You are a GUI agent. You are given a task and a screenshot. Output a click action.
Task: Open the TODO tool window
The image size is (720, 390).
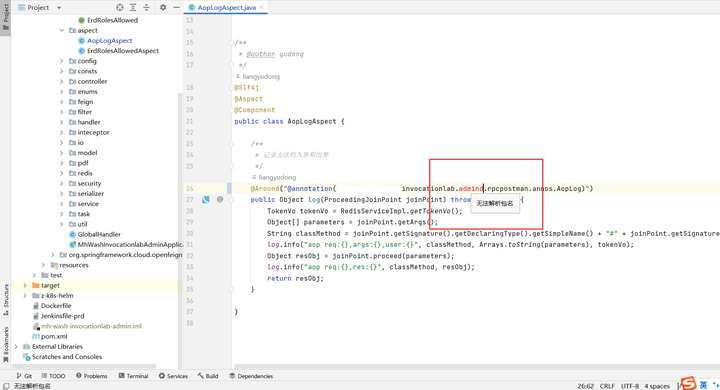tap(53, 376)
